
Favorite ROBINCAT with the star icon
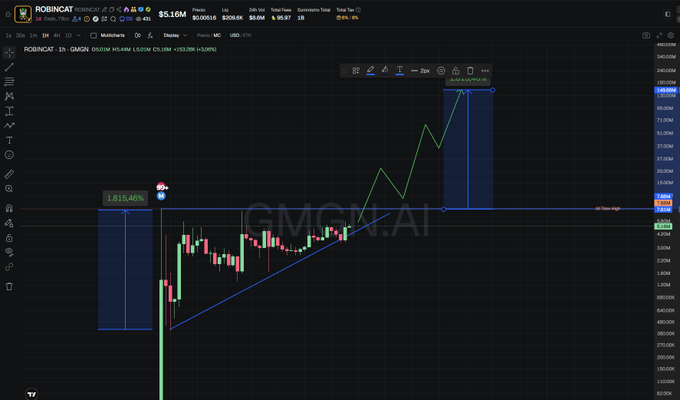point(7,14)
